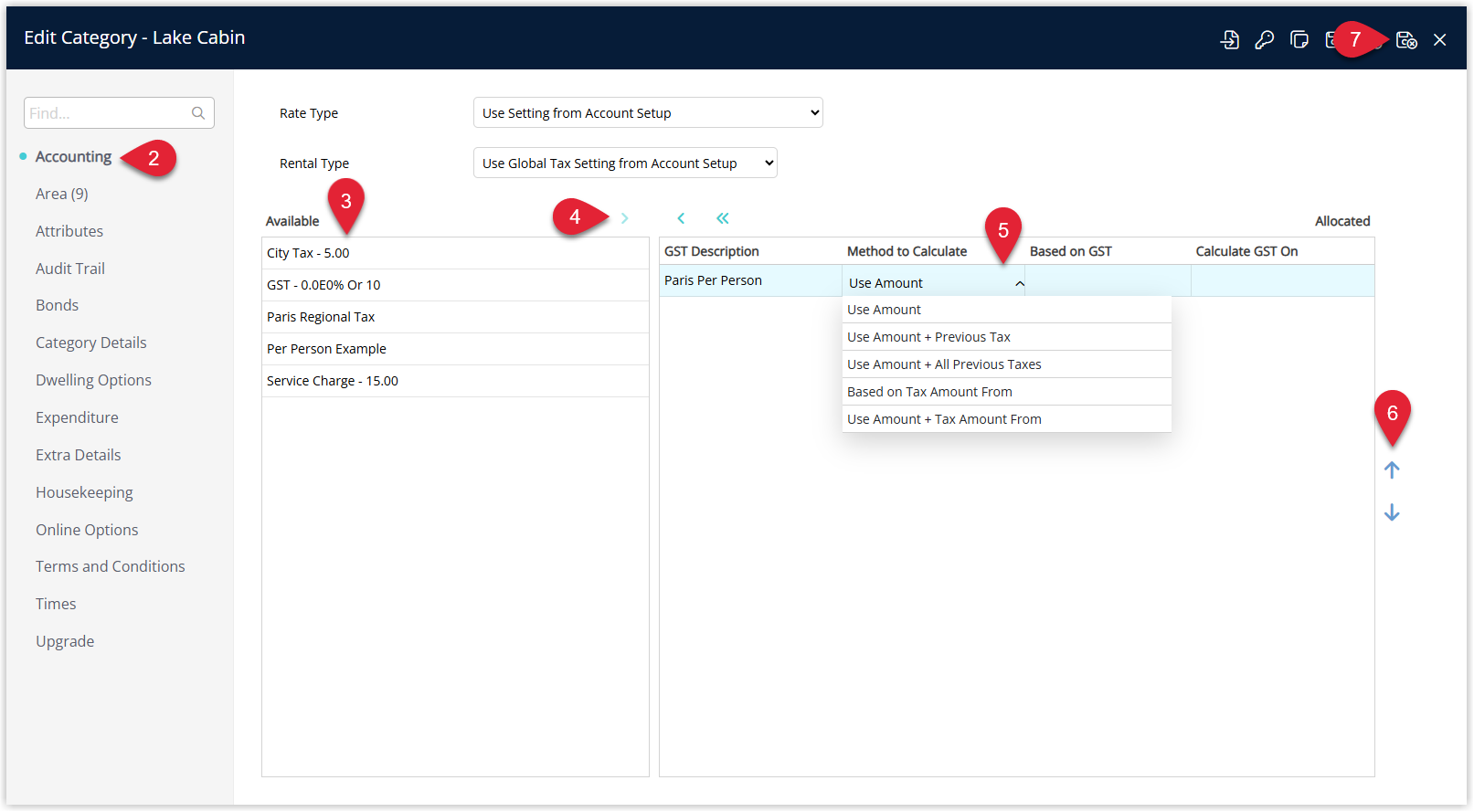The height and width of the screenshot is (812, 1474).
Task: Open the Category Details section
Action: (91, 343)
